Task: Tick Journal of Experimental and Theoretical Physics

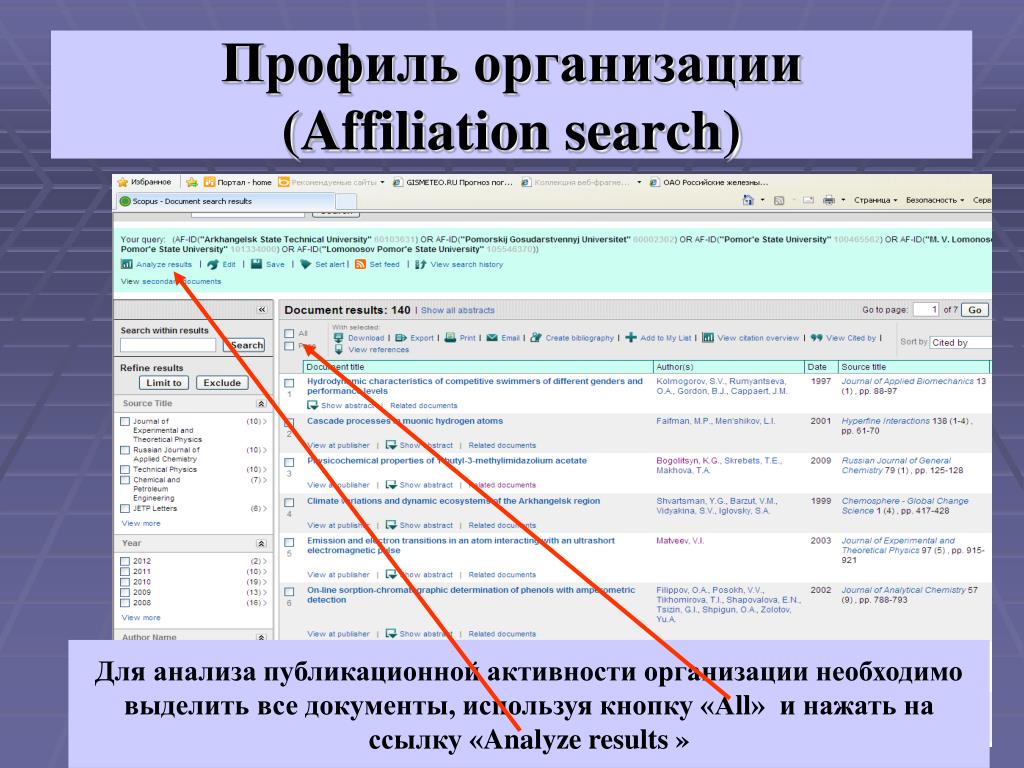Action: 125,422
